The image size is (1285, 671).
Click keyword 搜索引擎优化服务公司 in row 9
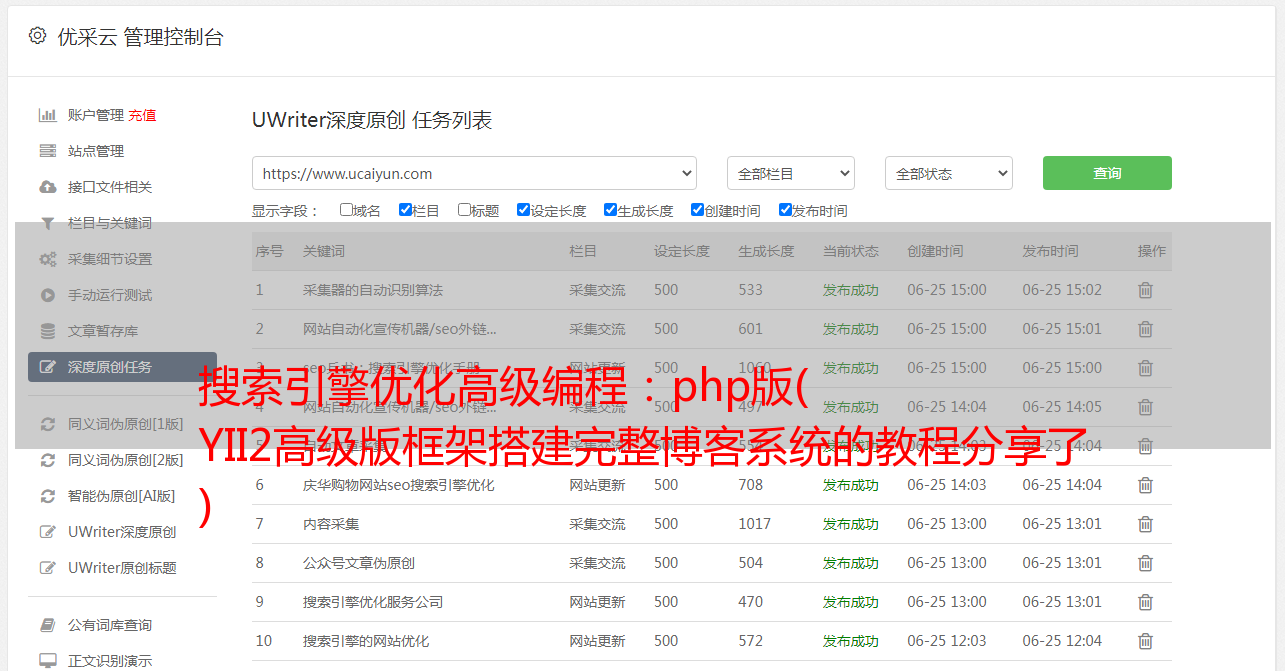coord(373,602)
